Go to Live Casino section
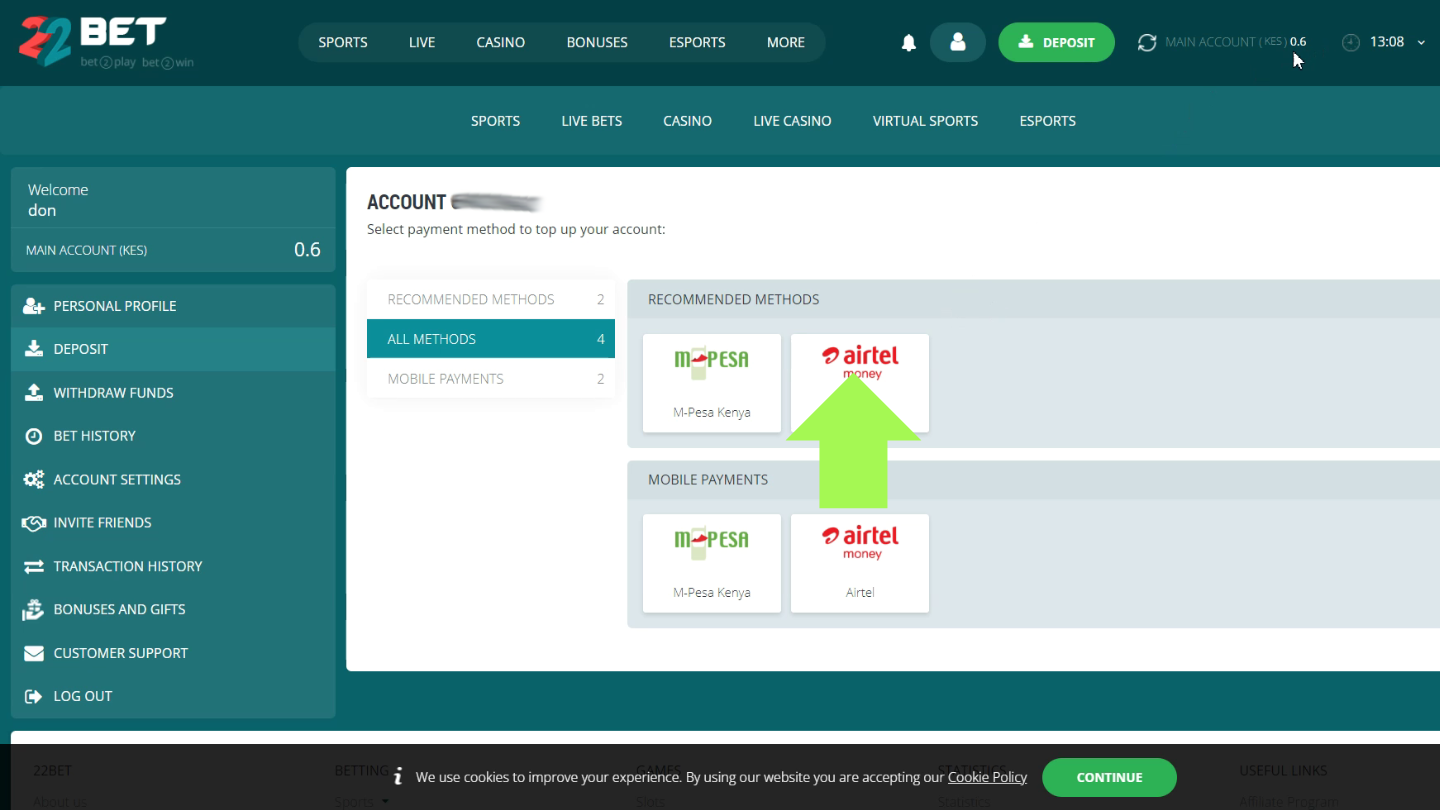This screenshot has width=1440, height=810. point(792,121)
